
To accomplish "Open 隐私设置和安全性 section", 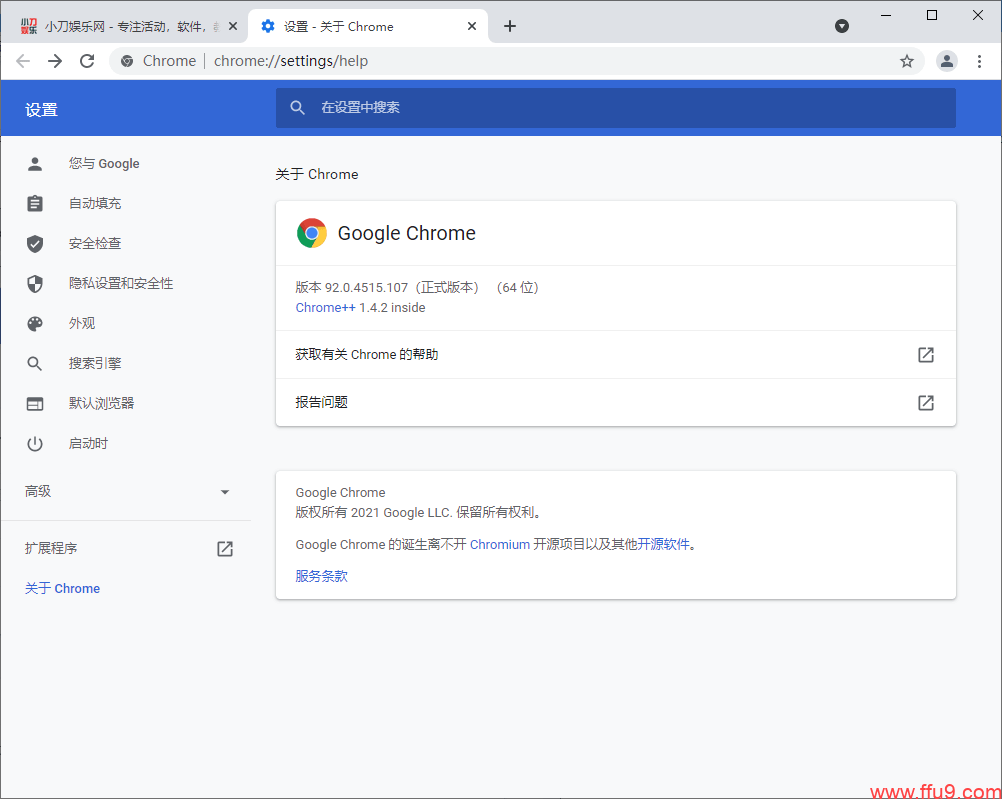I will point(121,283).
